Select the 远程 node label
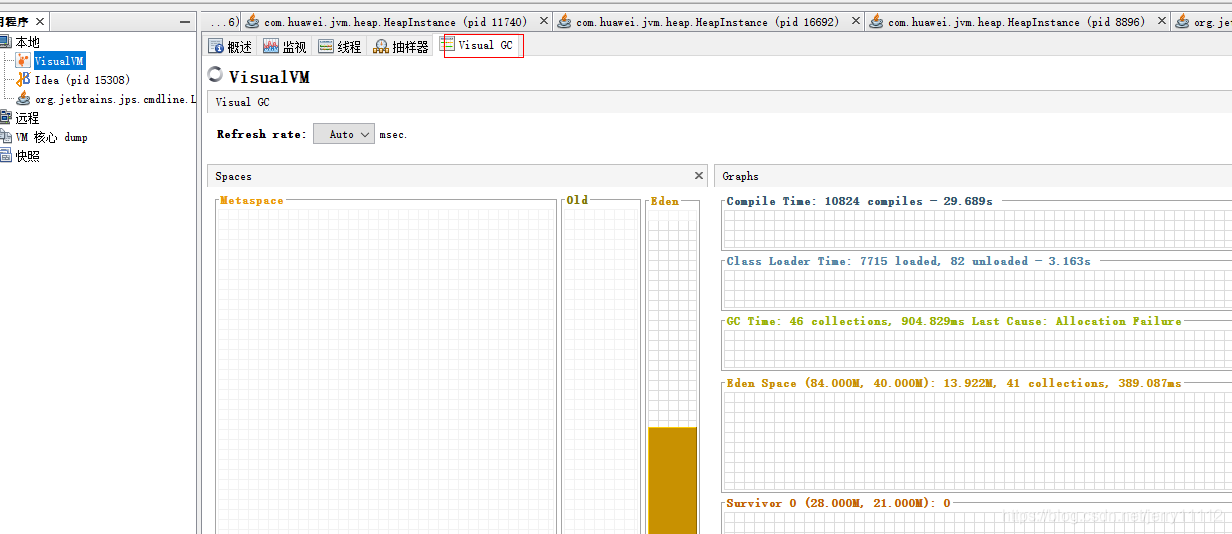Screen dimensions: 1232x534 (x=27, y=118)
